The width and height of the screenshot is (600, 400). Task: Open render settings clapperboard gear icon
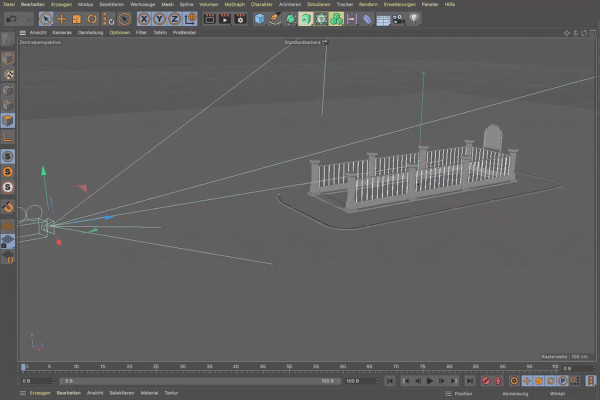click(240, 19)
